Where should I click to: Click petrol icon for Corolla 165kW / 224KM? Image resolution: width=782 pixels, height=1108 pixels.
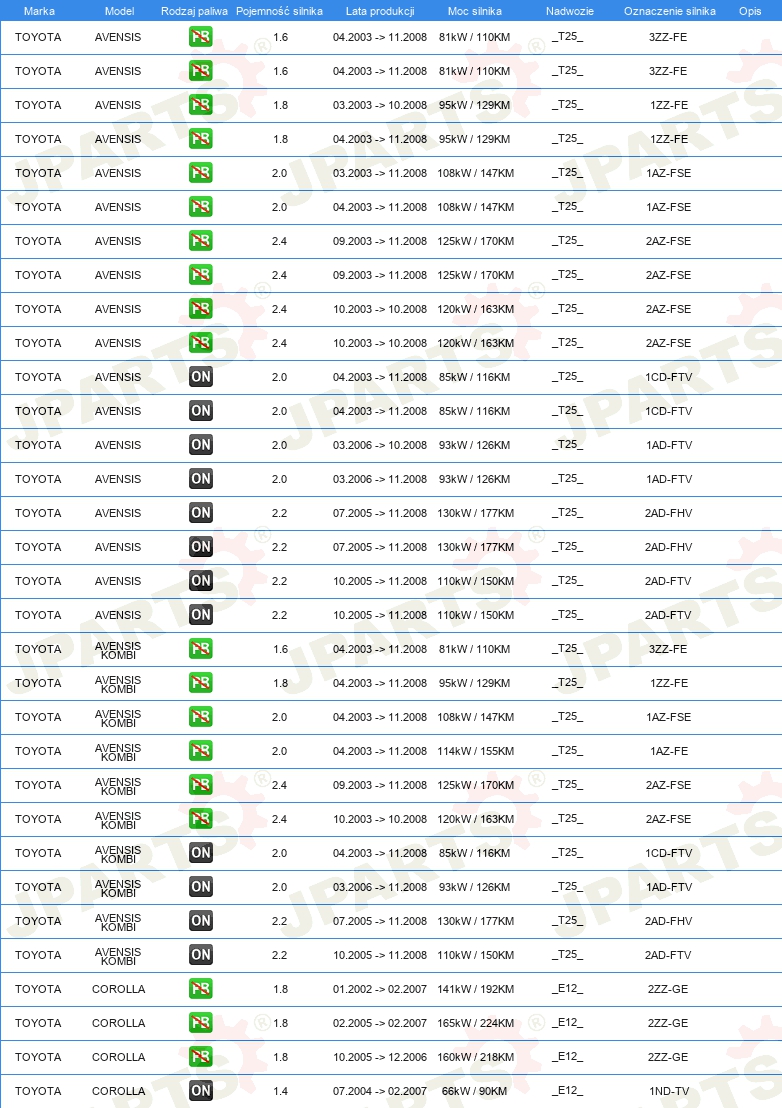pos(201,1022)
